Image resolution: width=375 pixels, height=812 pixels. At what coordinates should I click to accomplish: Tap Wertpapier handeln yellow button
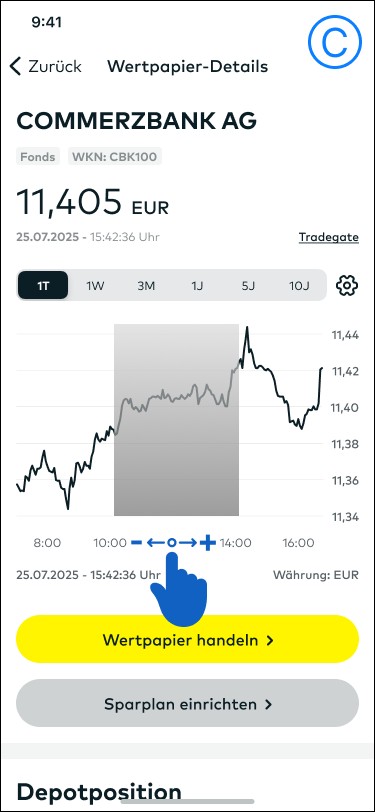pyautogui.click(x=188, y=640)
